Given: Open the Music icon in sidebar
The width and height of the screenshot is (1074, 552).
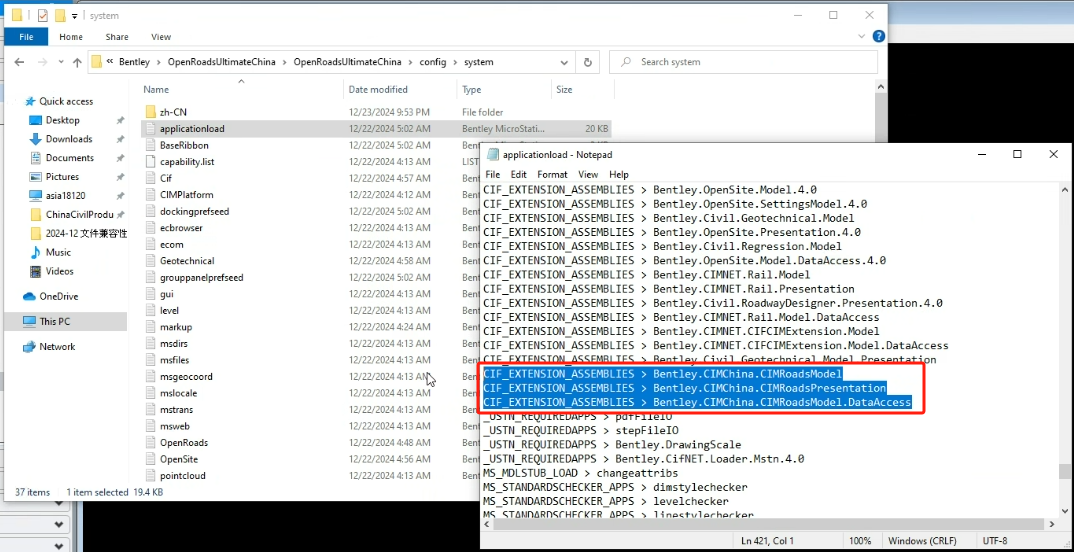Looking at the screenshot, I should point(36,252).
